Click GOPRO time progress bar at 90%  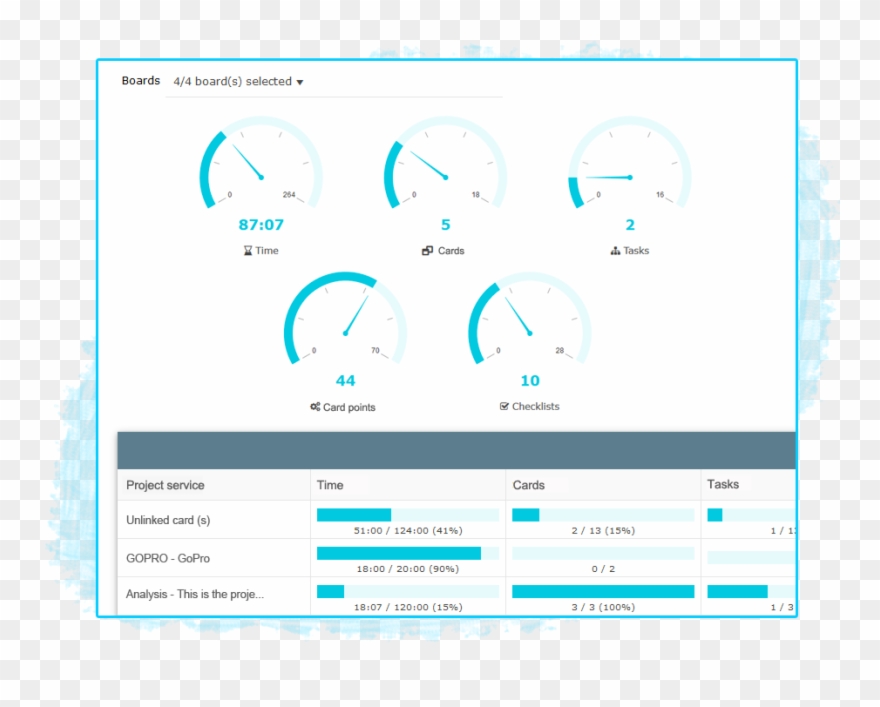point(407,553)
